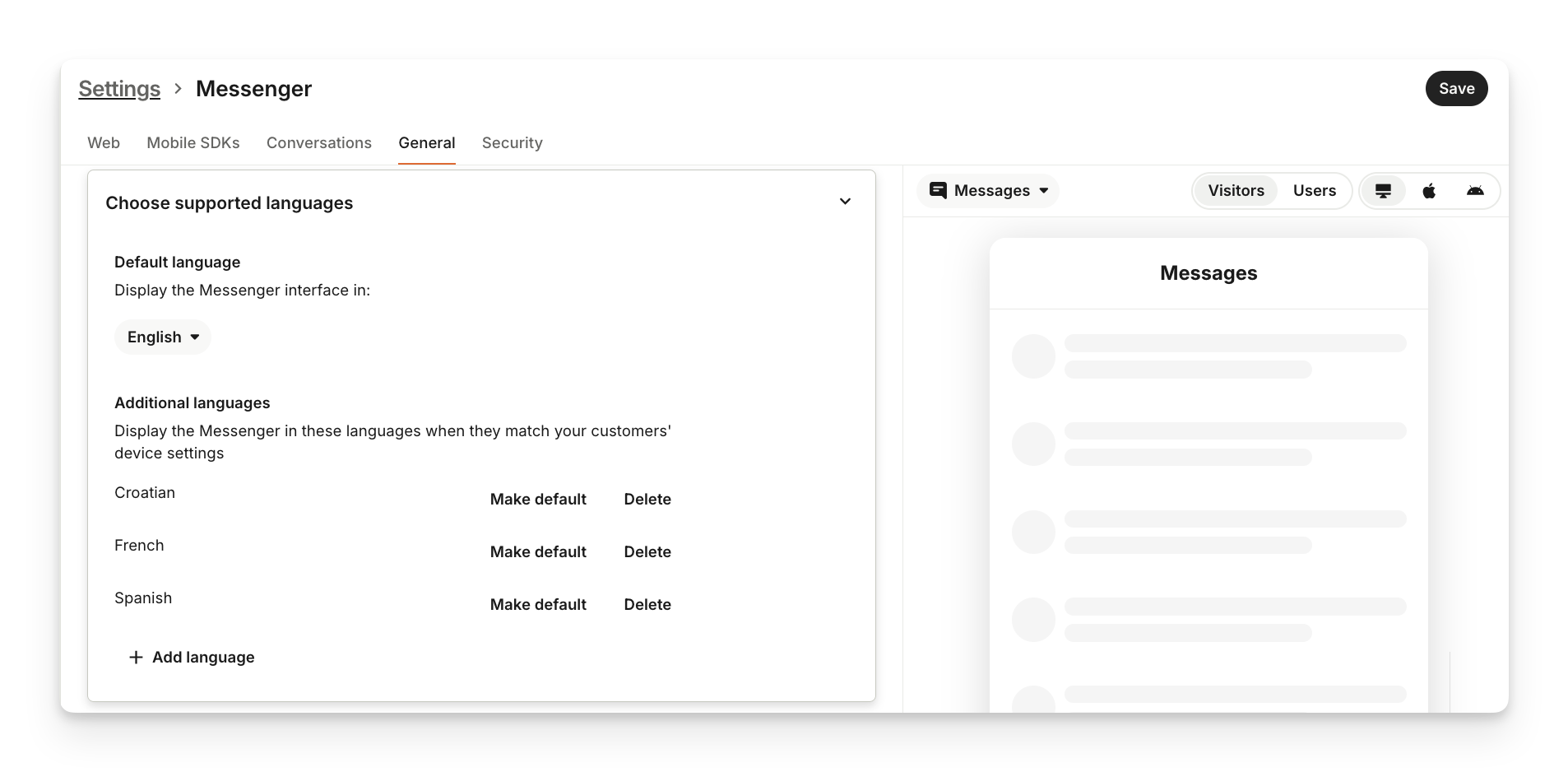The height and width of the screenshot is (772, 1568).
Task: Navigate back to Settings breadcrumb
Action: (119, 89)
